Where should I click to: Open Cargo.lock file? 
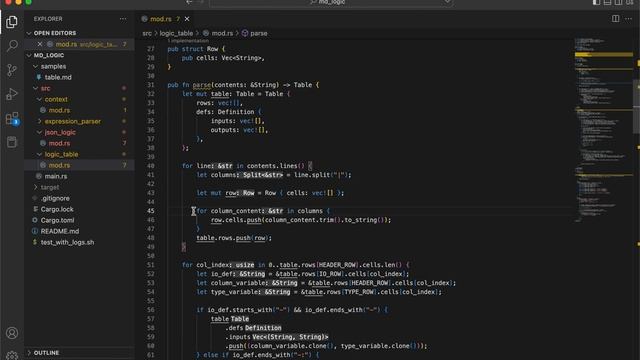[57, 209]
